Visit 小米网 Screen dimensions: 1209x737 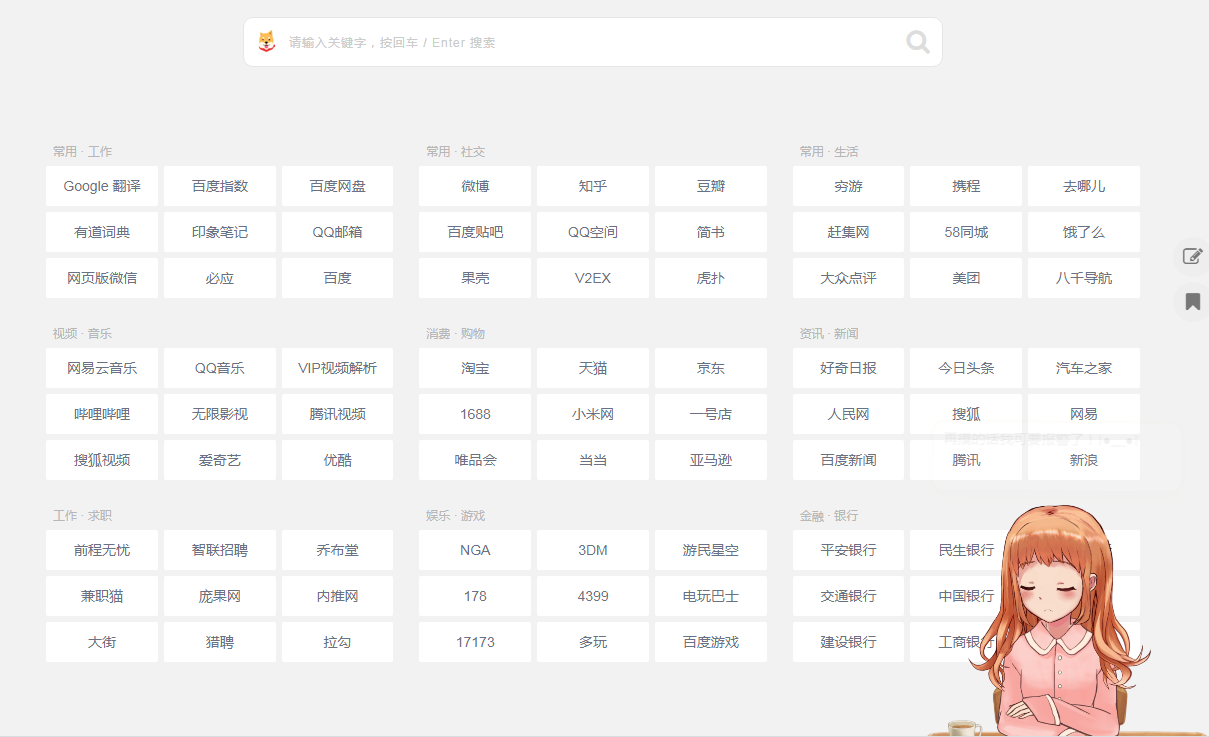(x=593, y=414)
